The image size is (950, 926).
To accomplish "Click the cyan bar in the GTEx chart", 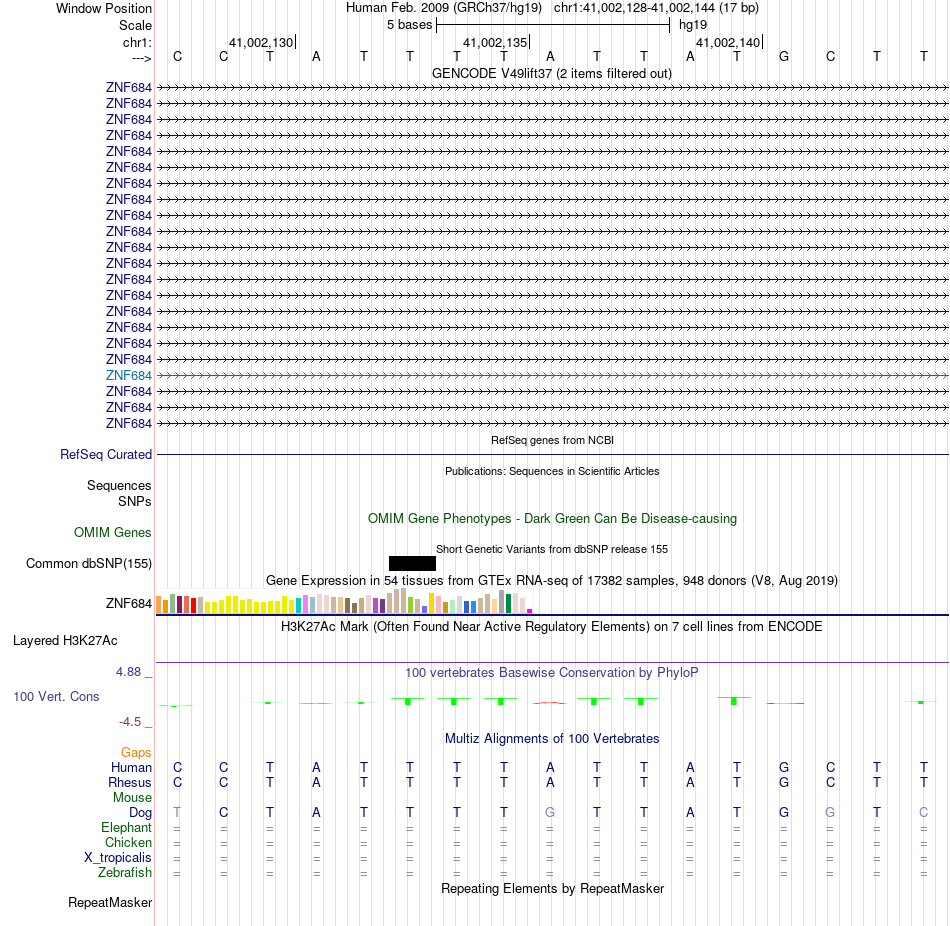I will 299,605.
